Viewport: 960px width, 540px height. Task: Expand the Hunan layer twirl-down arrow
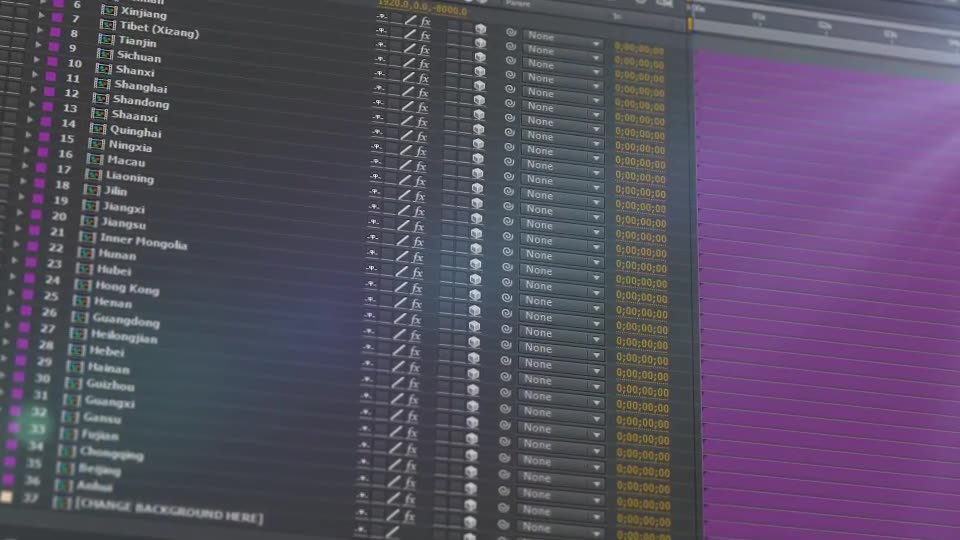coord(17,244)
